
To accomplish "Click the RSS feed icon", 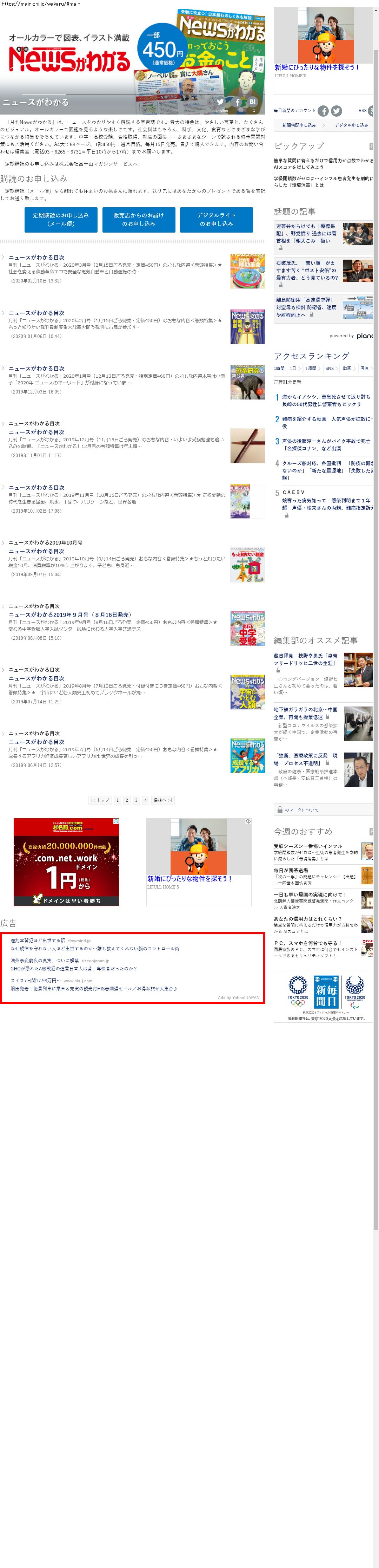I will 371,111.
